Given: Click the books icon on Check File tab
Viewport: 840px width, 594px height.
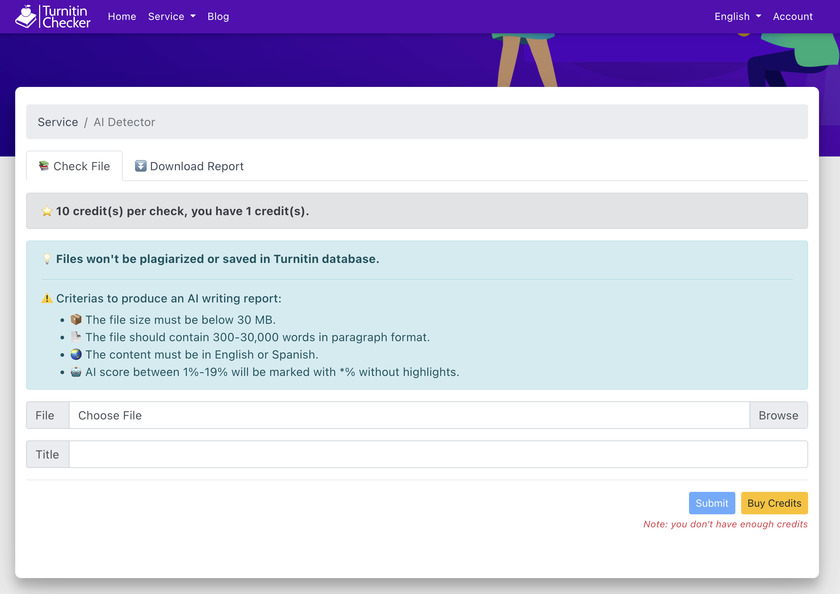Looking at the screenshot, I should pyautogui.click(x=44, y=166).
